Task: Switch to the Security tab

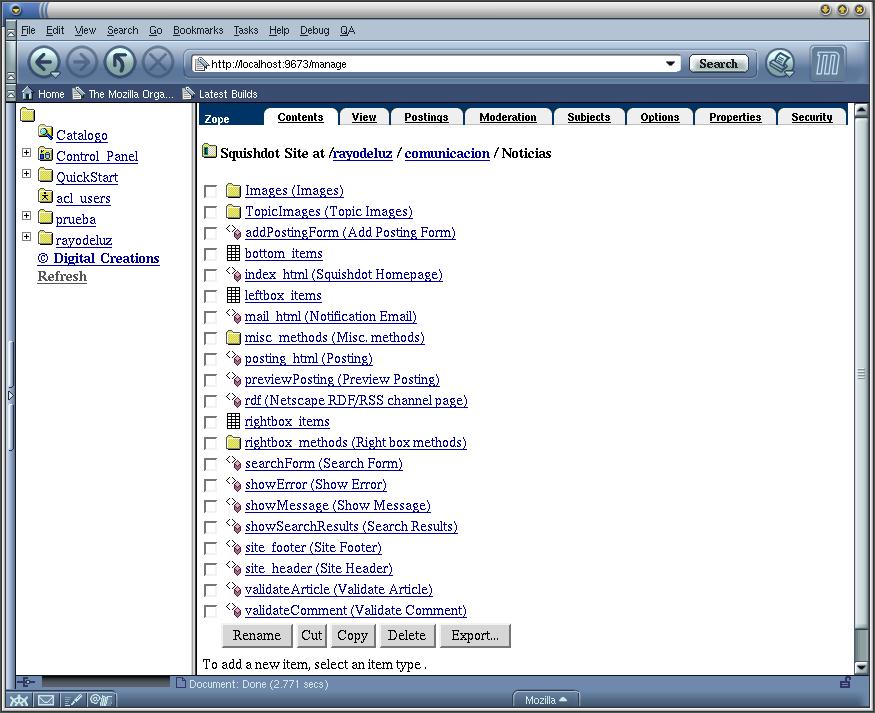Action: [x=812, y=117]
